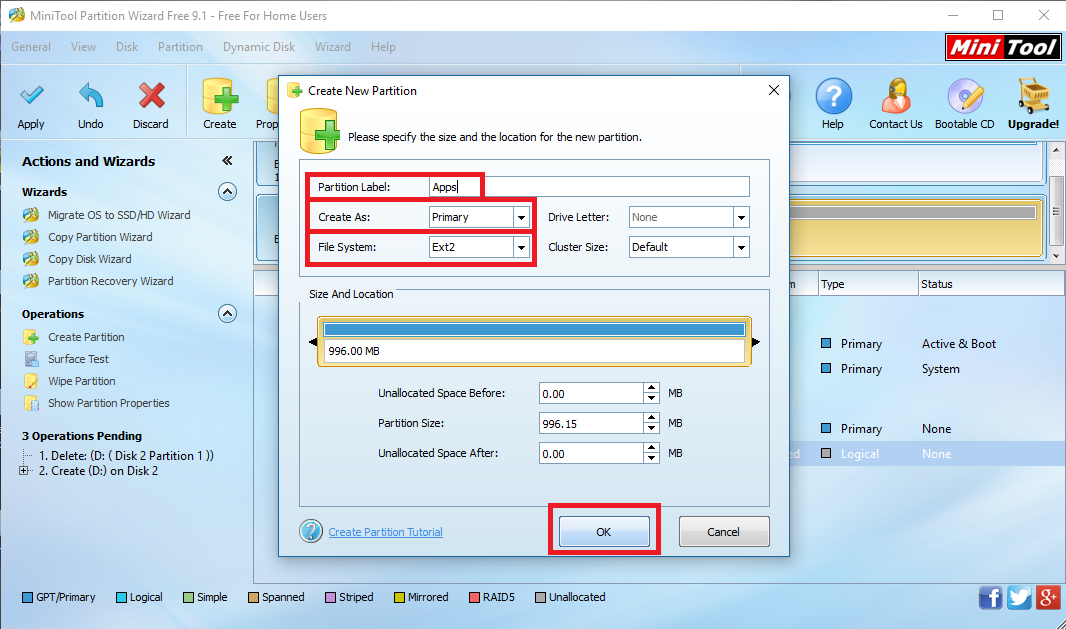Expand pending operation 2 Create tree node
Image resolution: width=1066 pixels, height=629 pixels.
[x=24, y=471]
